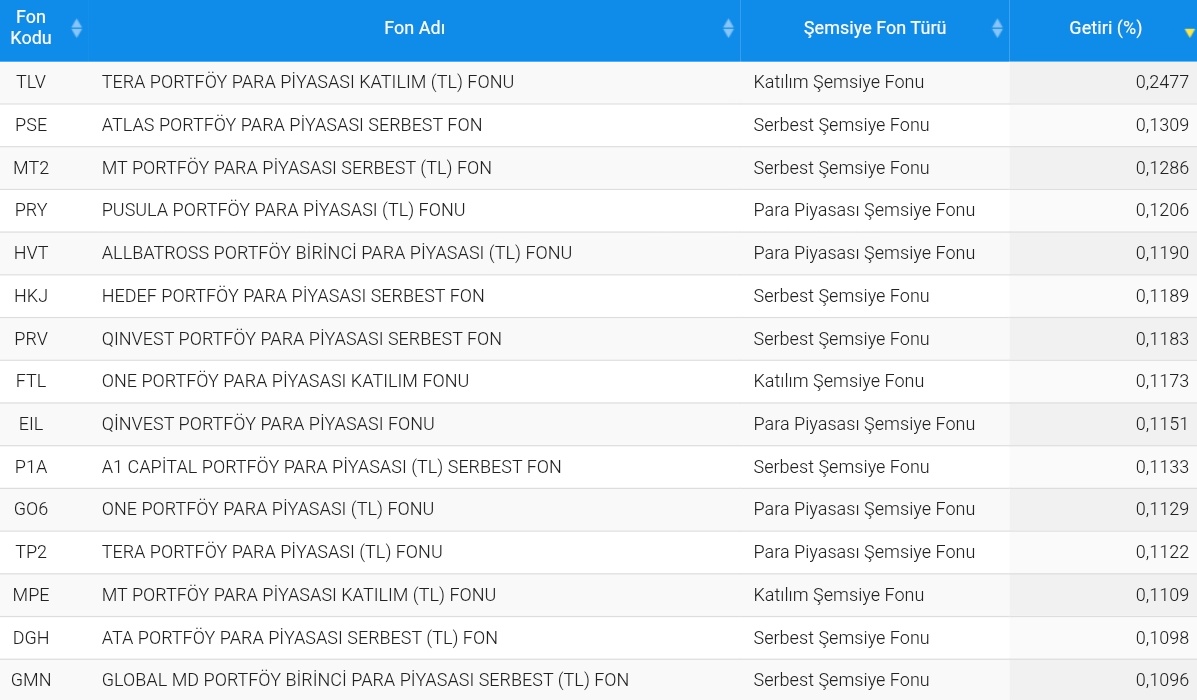The width and height of the screenshot is (1197, 700).
Task: Click Katılım Şemsiye Fonu in MPE row
Action: point(838,595)
